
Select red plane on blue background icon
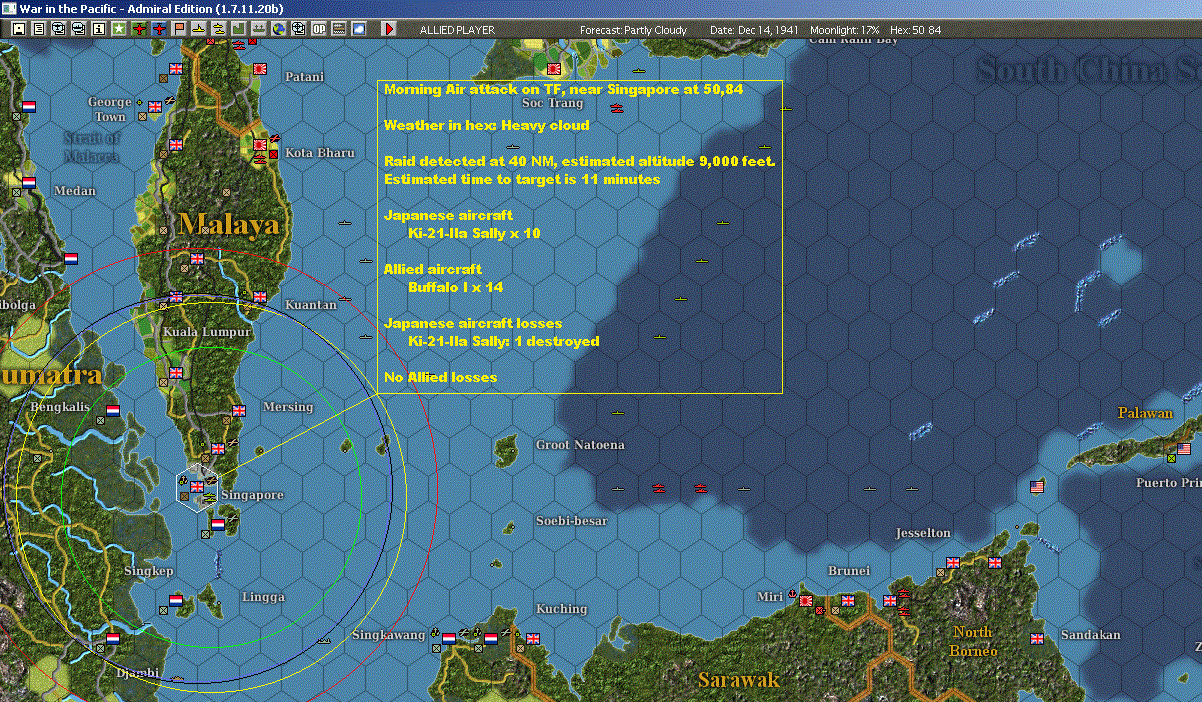pyautogui.click(x=160, y=30)
